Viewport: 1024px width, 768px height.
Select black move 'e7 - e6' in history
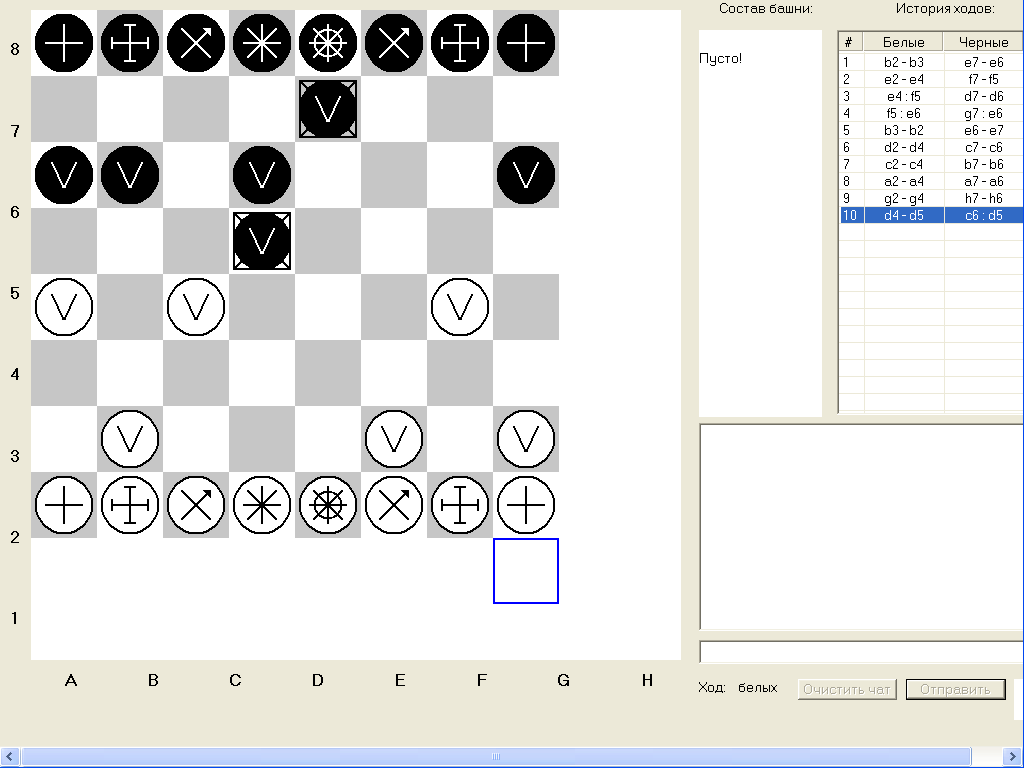click(x=984, y=62)
